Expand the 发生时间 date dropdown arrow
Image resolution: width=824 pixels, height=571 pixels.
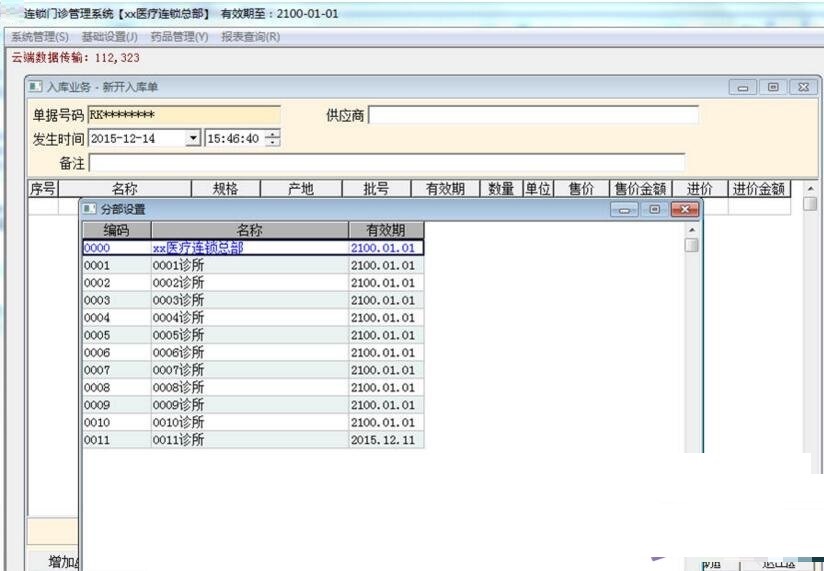193,138
